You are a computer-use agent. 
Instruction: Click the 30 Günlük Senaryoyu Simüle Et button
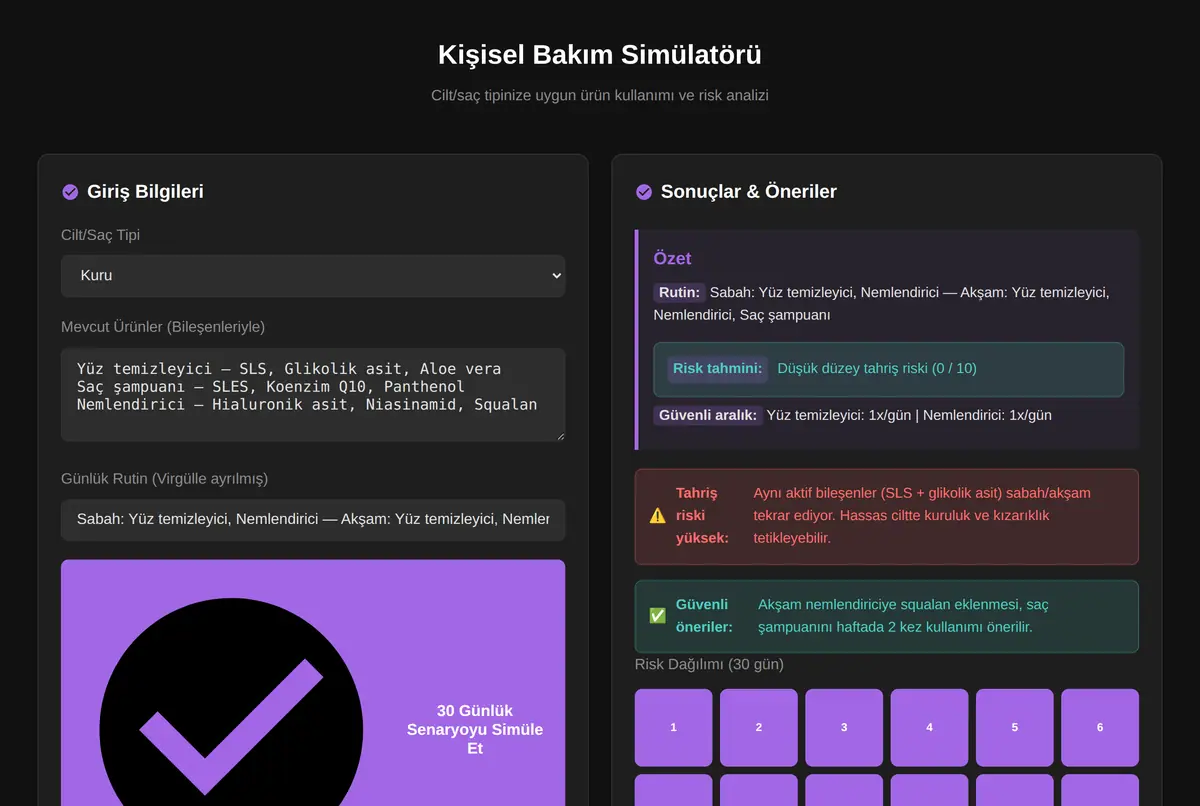click(x=313, y=682)
